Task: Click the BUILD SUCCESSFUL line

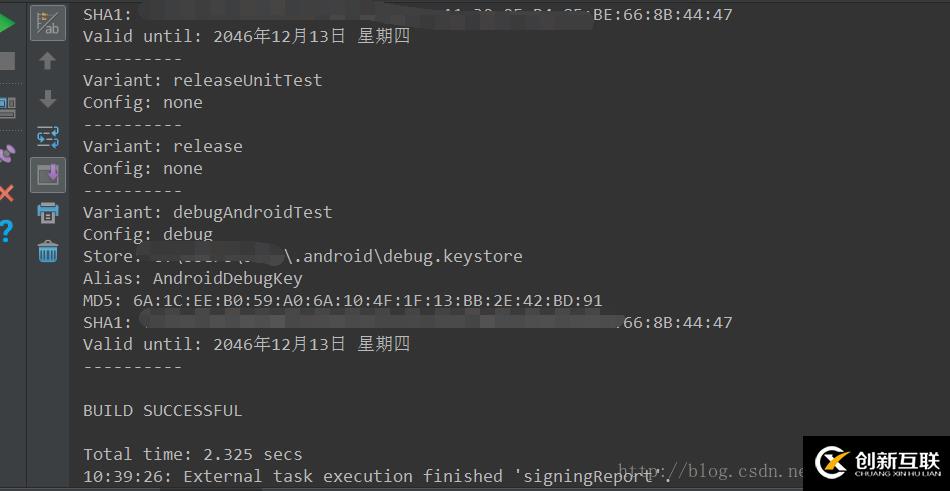Action: 162,410
